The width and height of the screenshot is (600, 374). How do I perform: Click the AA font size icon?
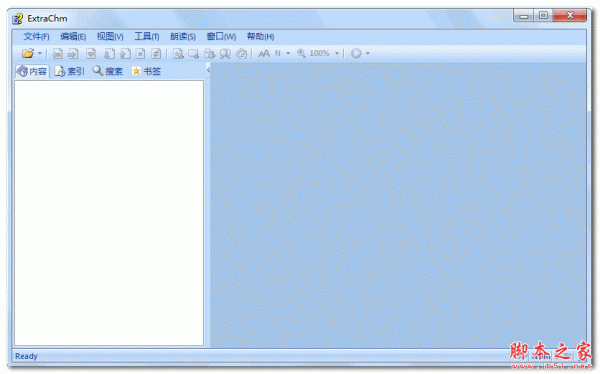(x=264, y=53)
